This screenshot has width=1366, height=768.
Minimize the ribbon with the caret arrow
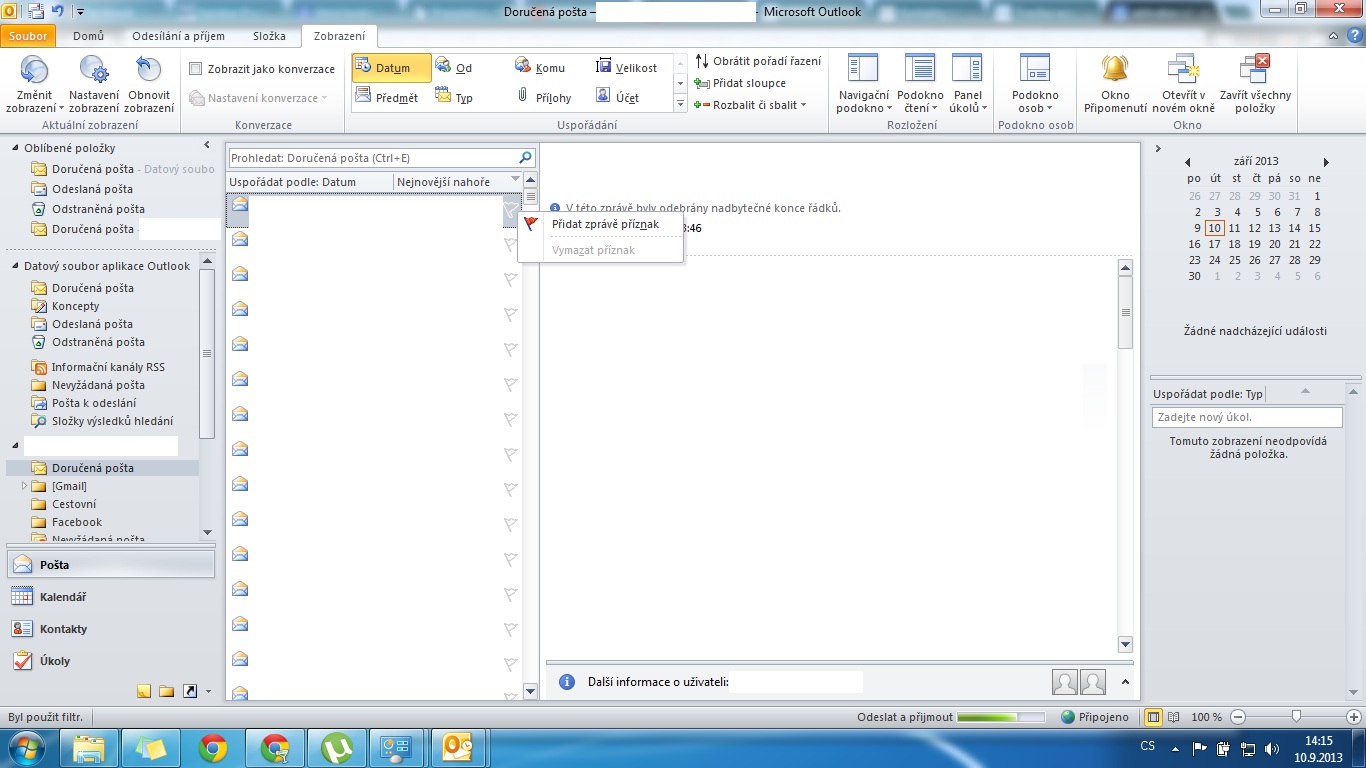point(1333,36)
